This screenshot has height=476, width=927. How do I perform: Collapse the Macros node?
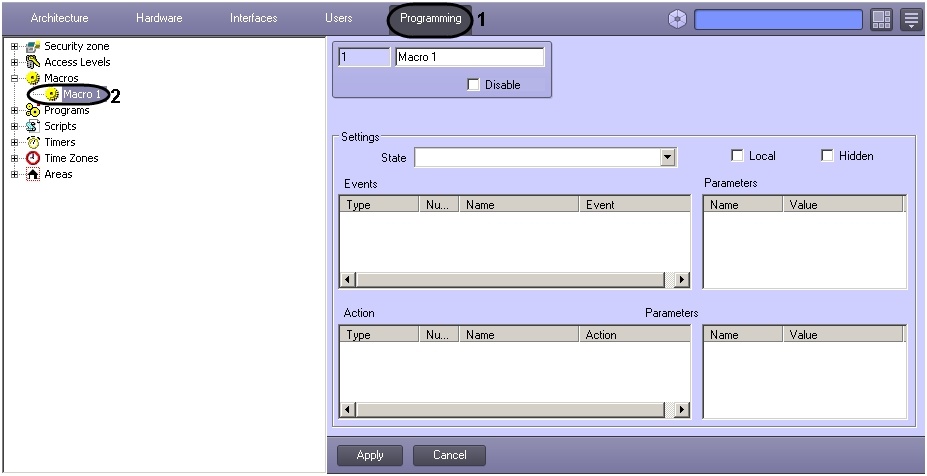coord(15,78)
